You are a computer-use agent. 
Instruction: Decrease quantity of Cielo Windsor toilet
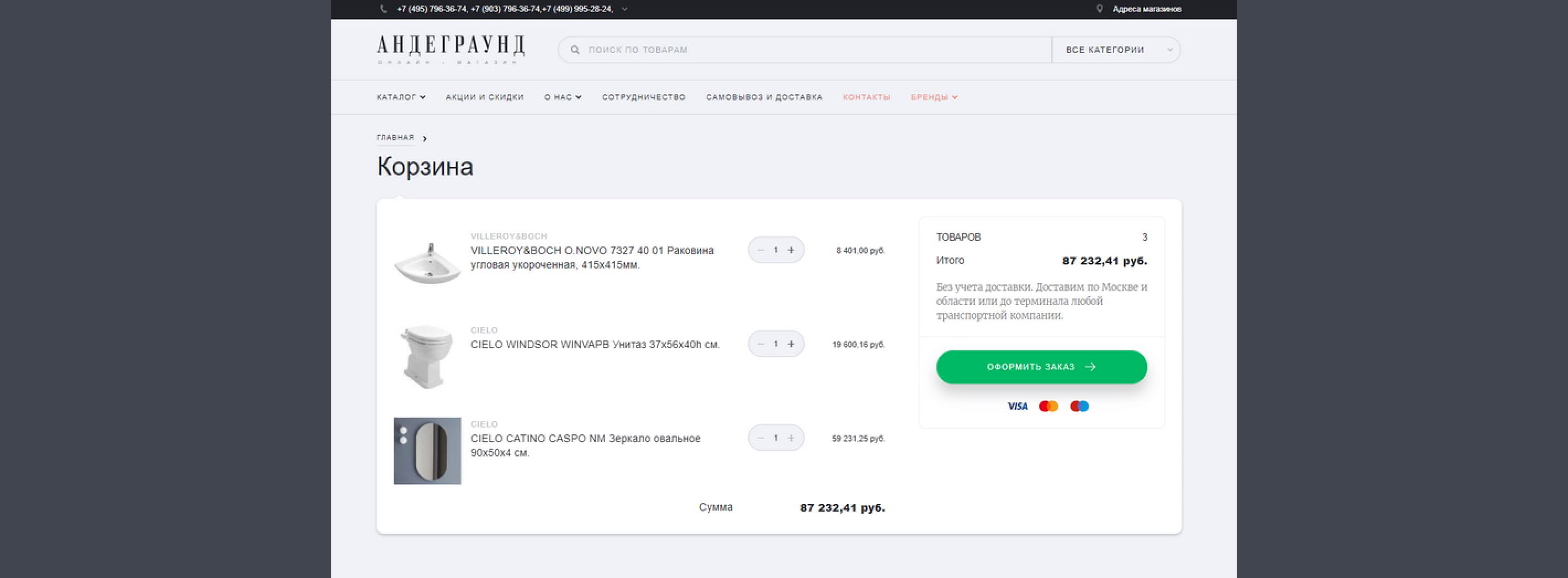(x=760, y=344)
